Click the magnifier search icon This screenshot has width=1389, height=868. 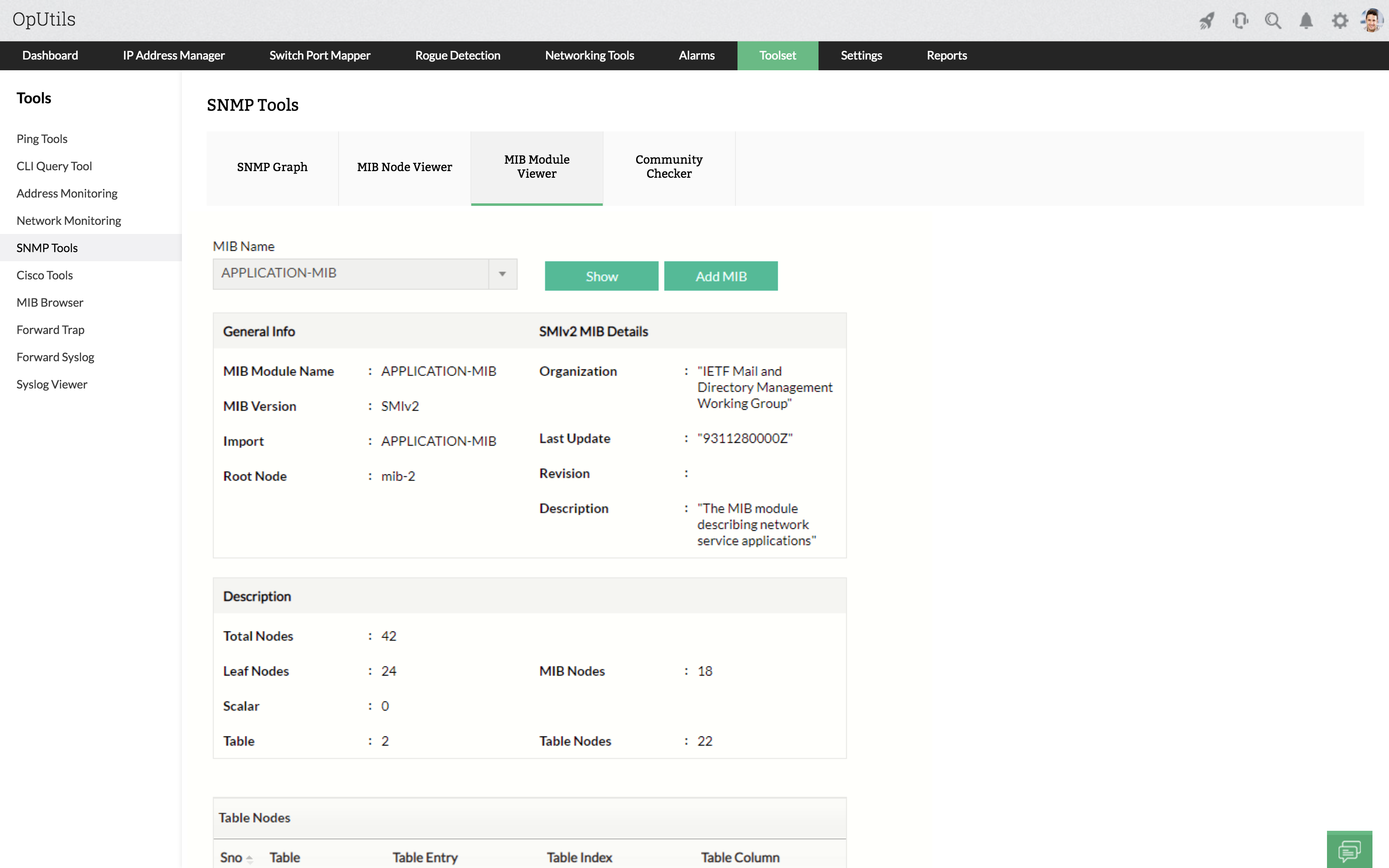pyautogui.click(x=1273, y=21)
